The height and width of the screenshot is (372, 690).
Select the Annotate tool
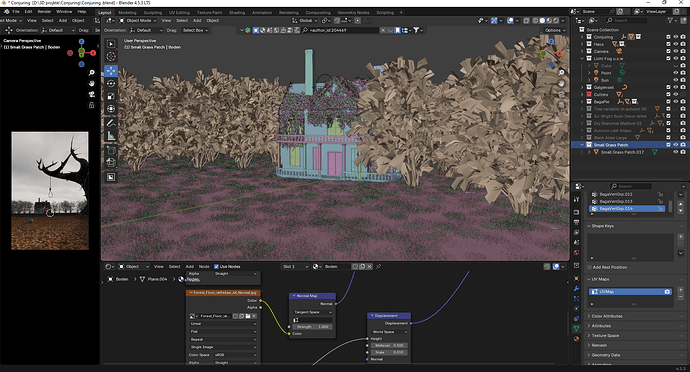(x=111, y=123)
